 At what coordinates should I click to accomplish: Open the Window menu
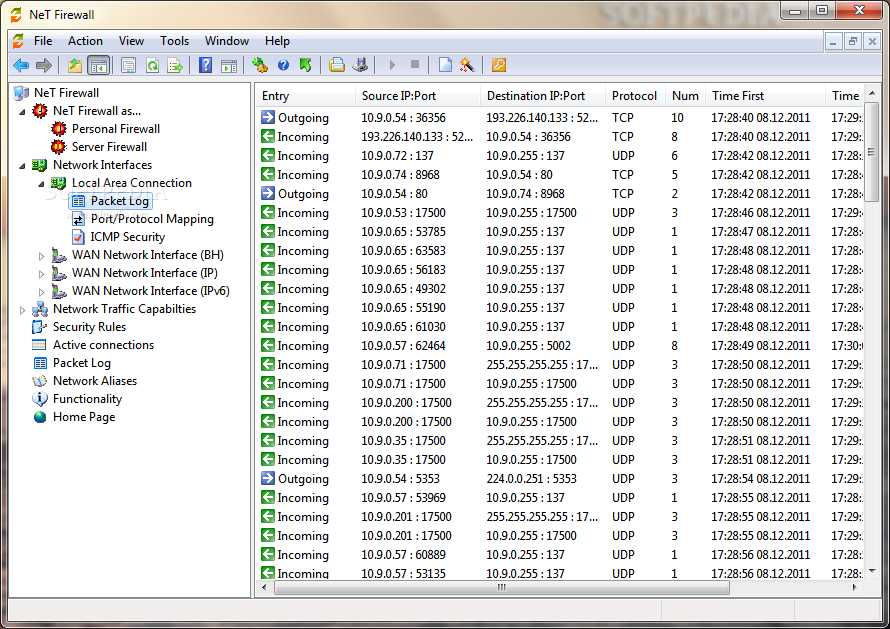[x=226, y=41]
